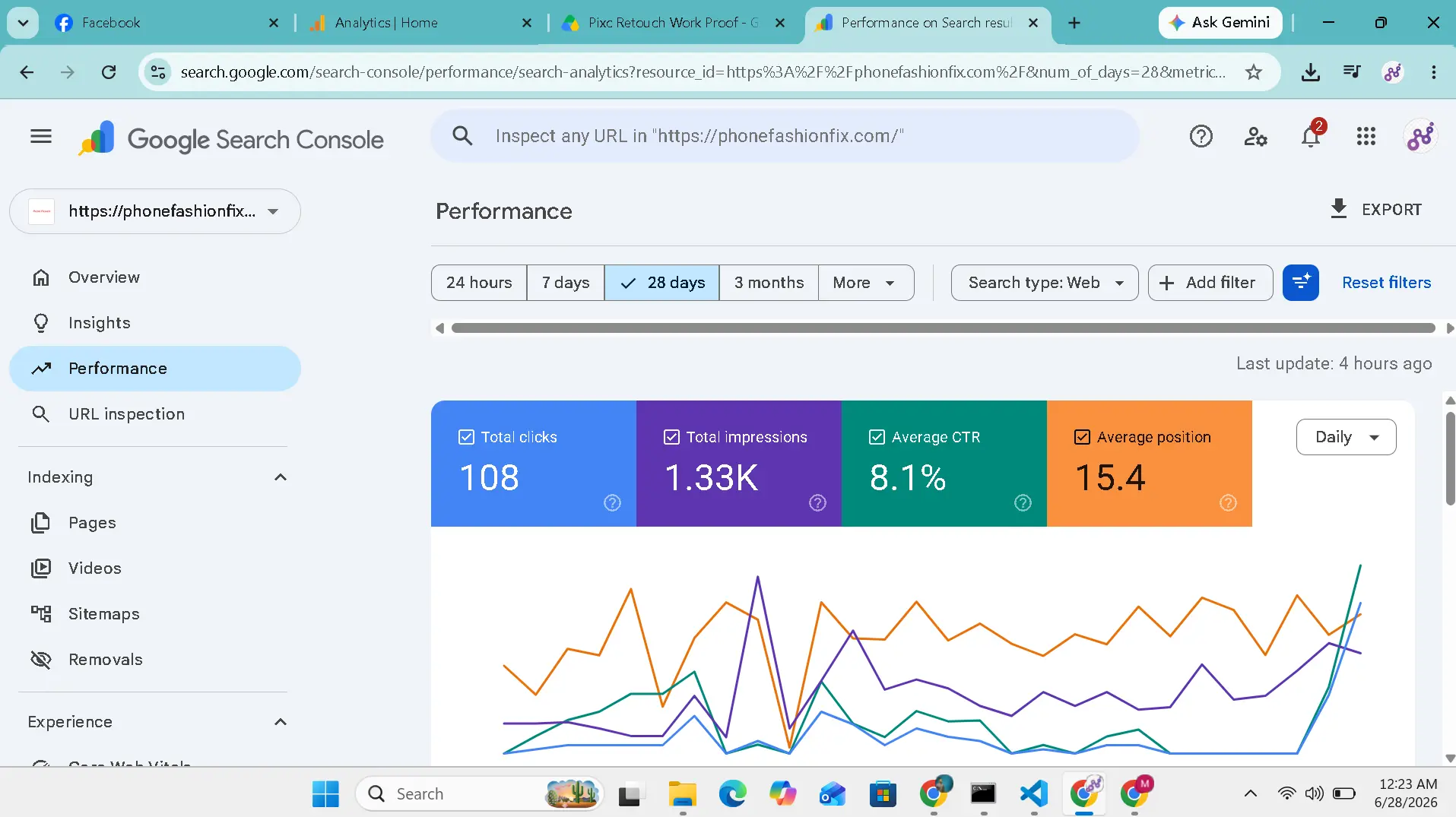Click the Windows taskbar Search box
1456x817 pixels.
[x=479, y=793]
